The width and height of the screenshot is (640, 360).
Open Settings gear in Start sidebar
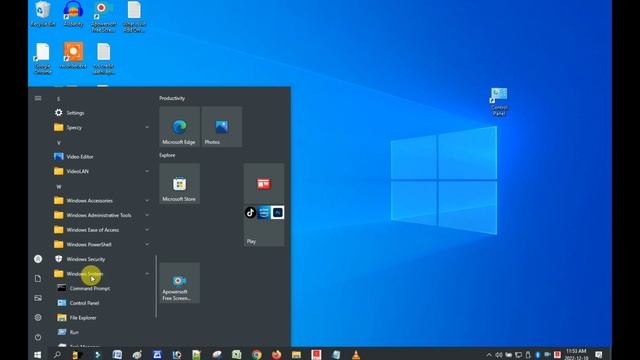point(38,318)
